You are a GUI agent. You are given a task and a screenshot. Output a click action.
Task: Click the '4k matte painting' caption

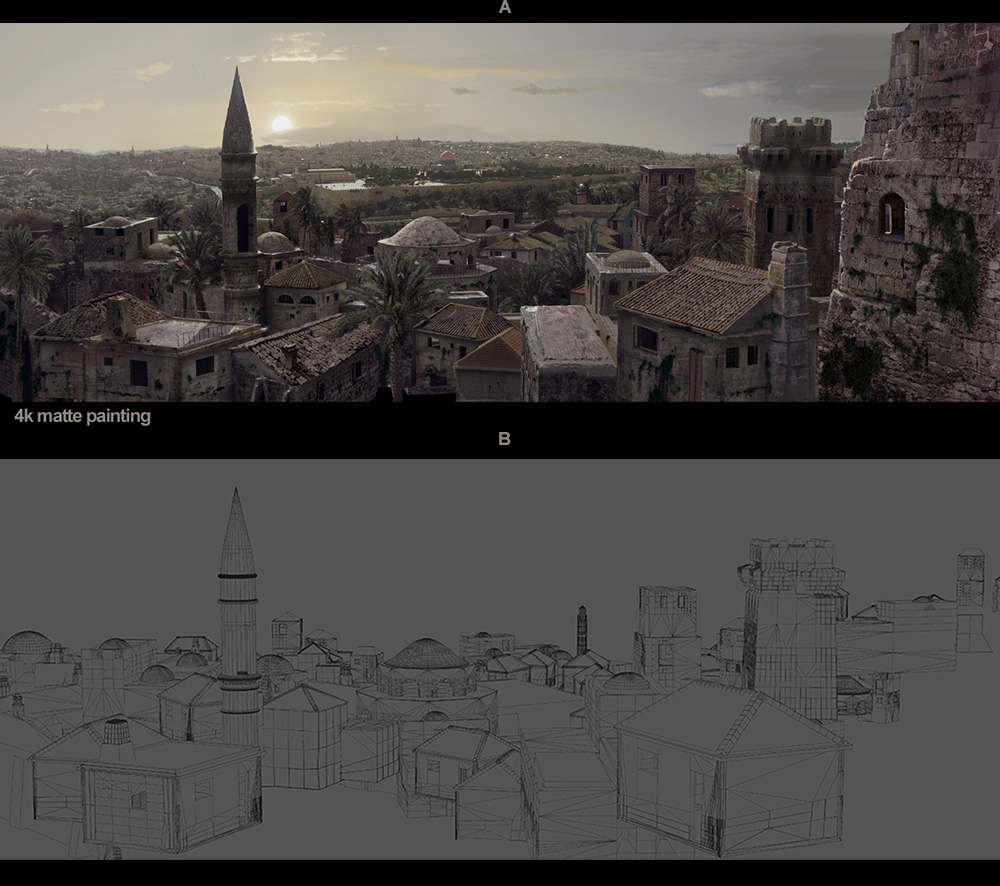tap(83, 417)
